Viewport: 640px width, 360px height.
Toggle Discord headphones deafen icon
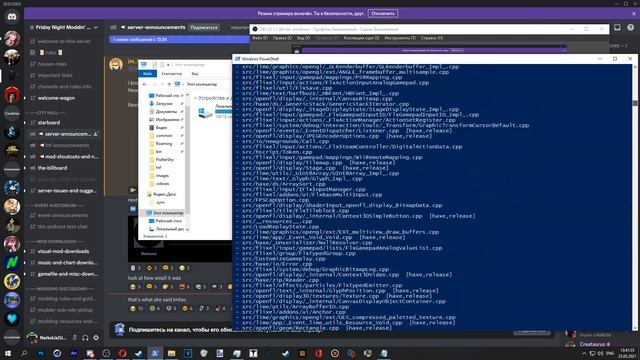click(x=85, y=338)
